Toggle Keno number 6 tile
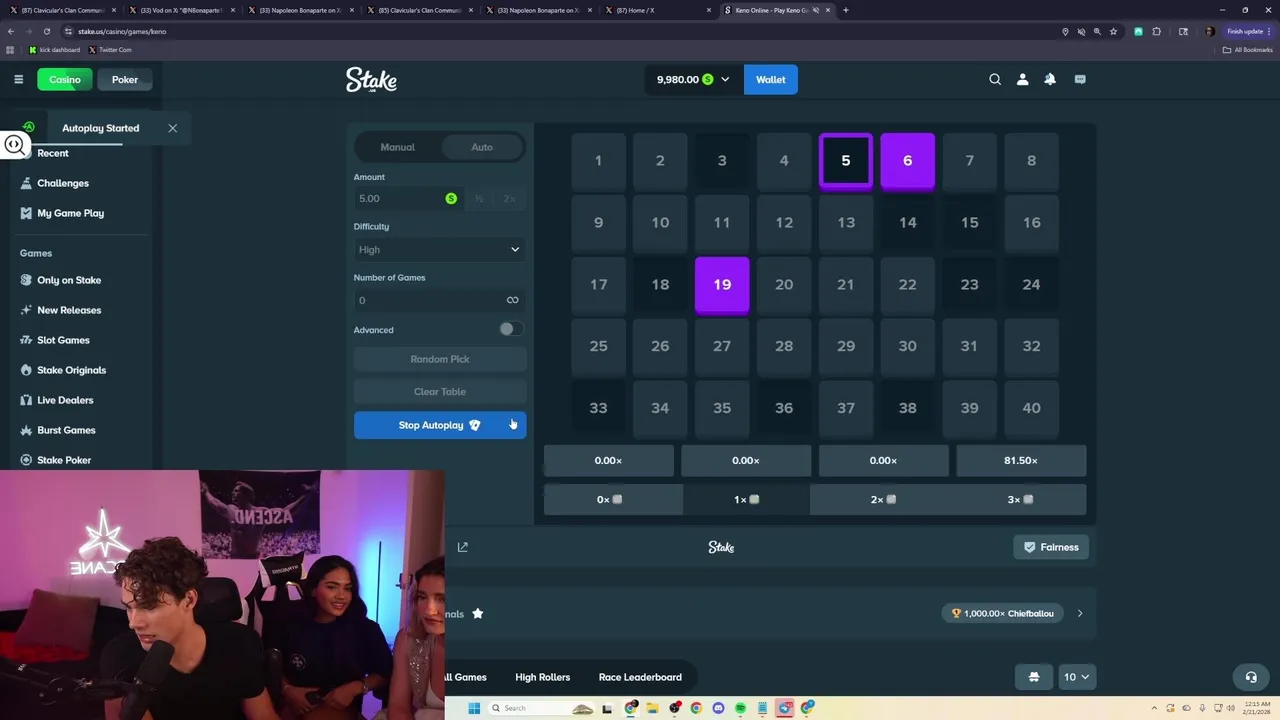This screenshot has width=1280, height=720. 907,160
